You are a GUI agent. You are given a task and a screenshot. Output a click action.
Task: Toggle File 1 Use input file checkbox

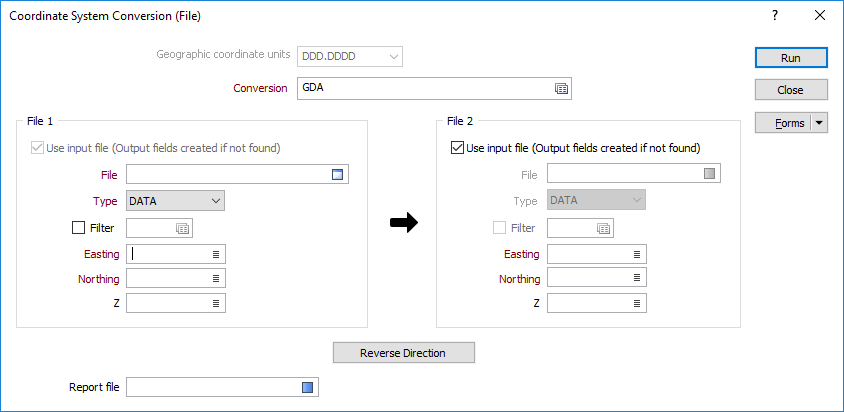click(x=37, y=148)
